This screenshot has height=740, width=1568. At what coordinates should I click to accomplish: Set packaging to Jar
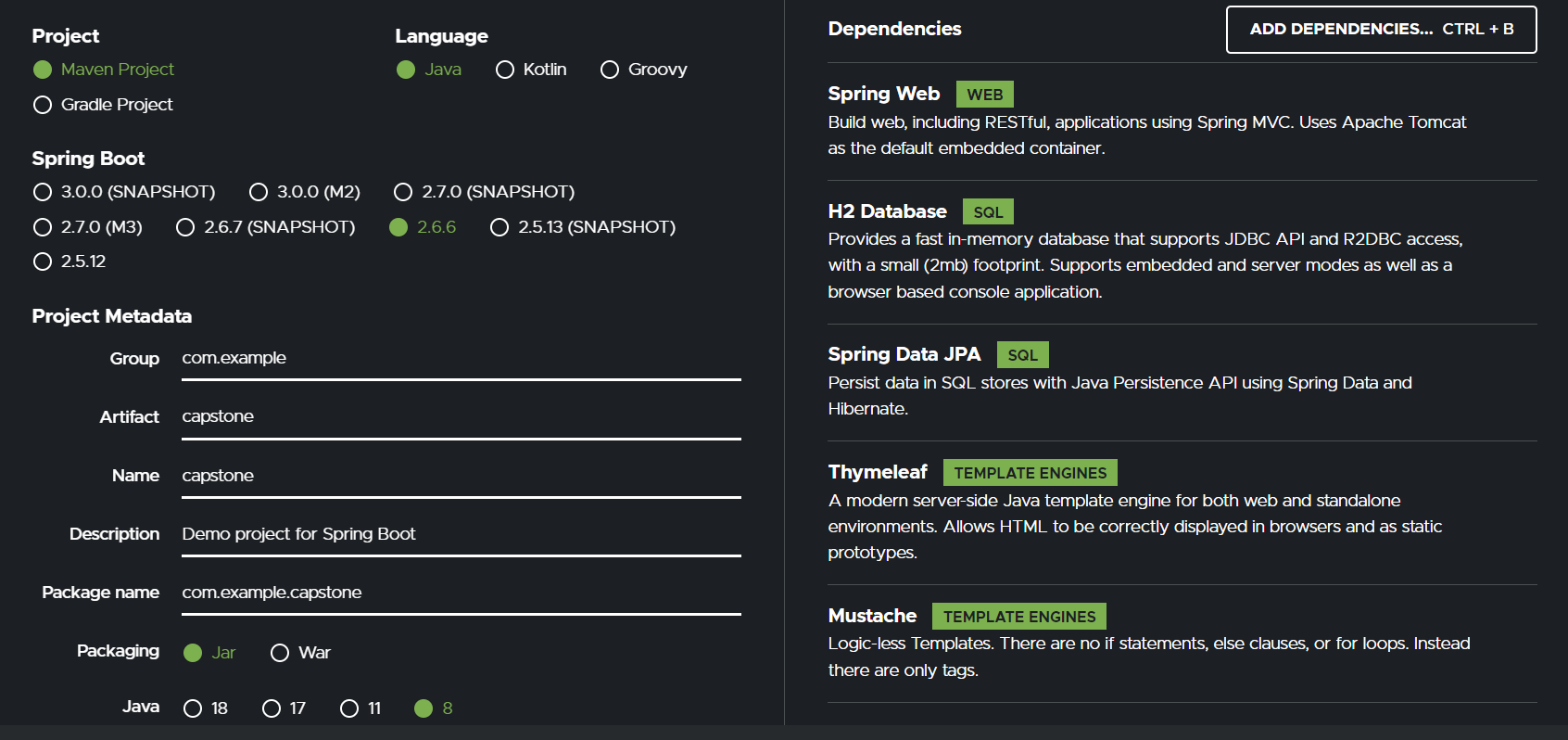click(209, 653)
